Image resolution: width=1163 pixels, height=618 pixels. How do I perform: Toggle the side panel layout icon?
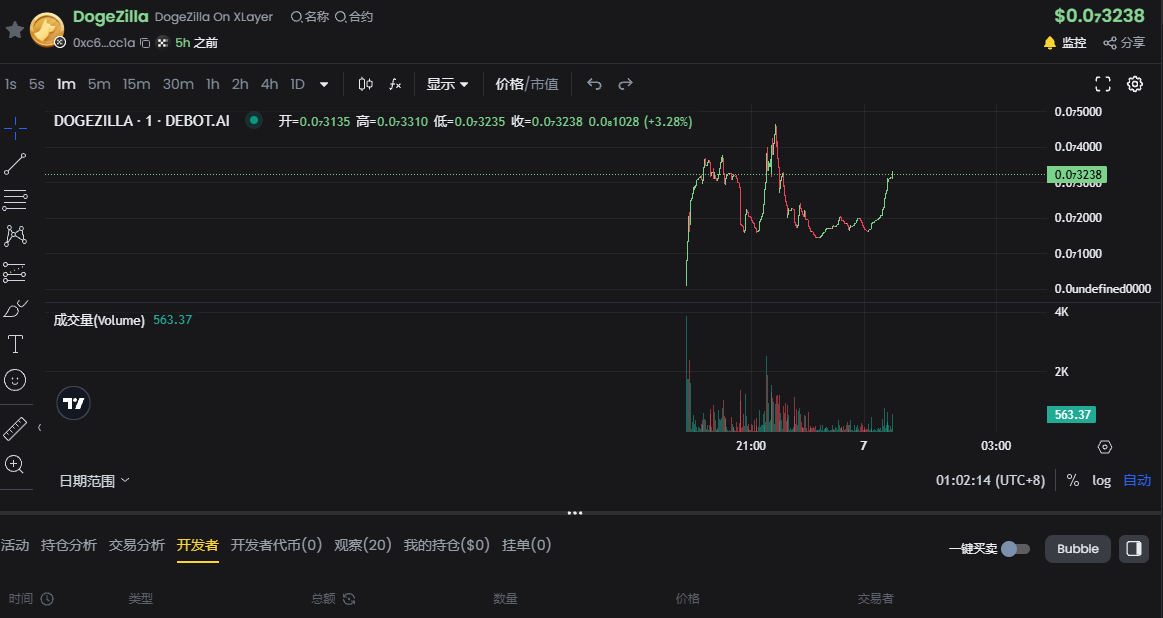[1134, 549]
